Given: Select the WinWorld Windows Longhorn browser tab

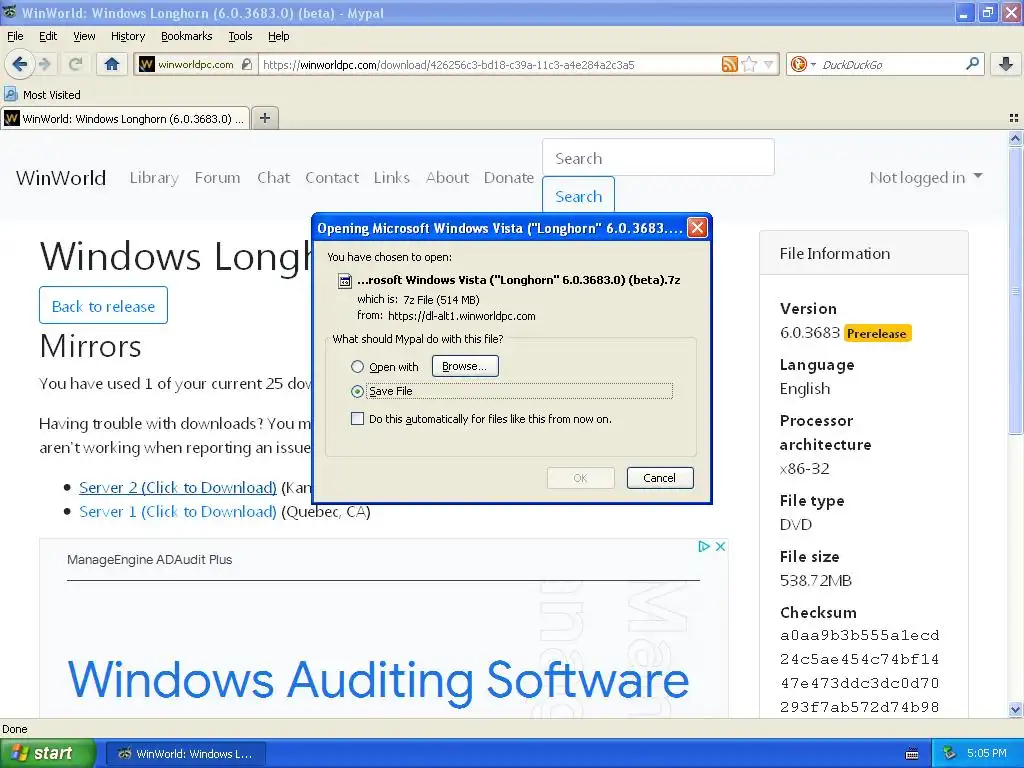Looking at the screenshot, I should tap(125, 118).
